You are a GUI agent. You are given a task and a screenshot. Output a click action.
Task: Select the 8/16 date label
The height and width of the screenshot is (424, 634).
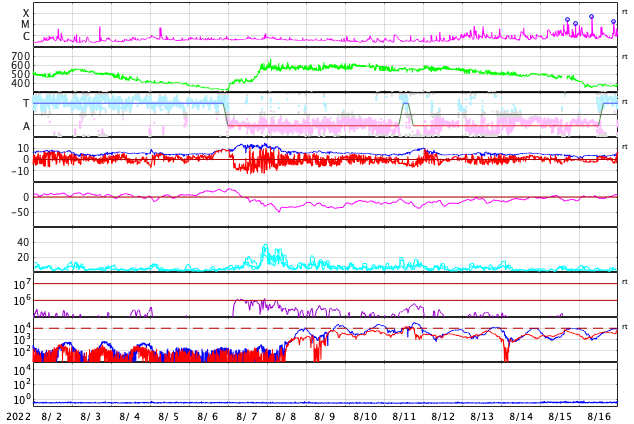point(599,417)
